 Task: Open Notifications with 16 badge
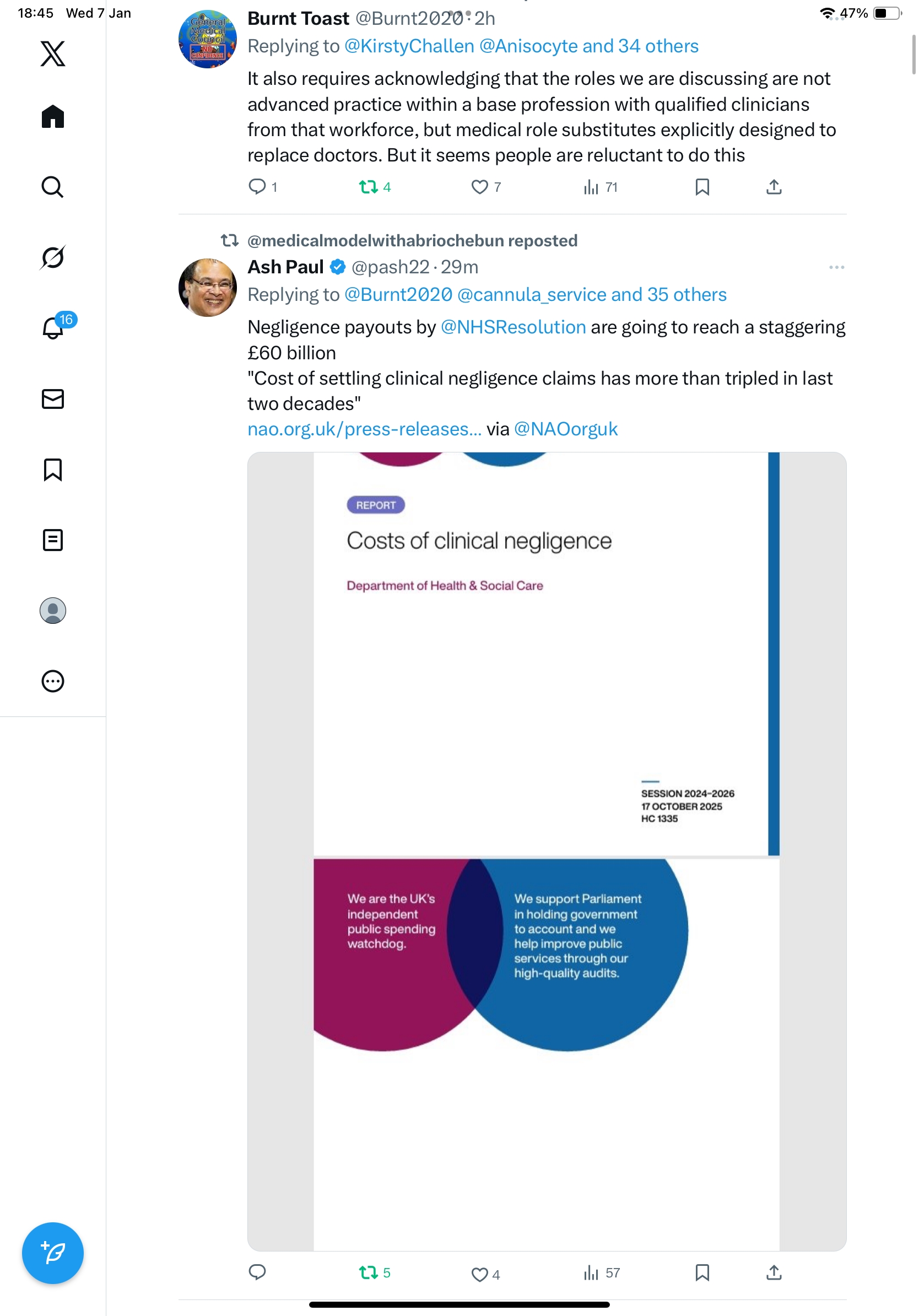[53, 328]
